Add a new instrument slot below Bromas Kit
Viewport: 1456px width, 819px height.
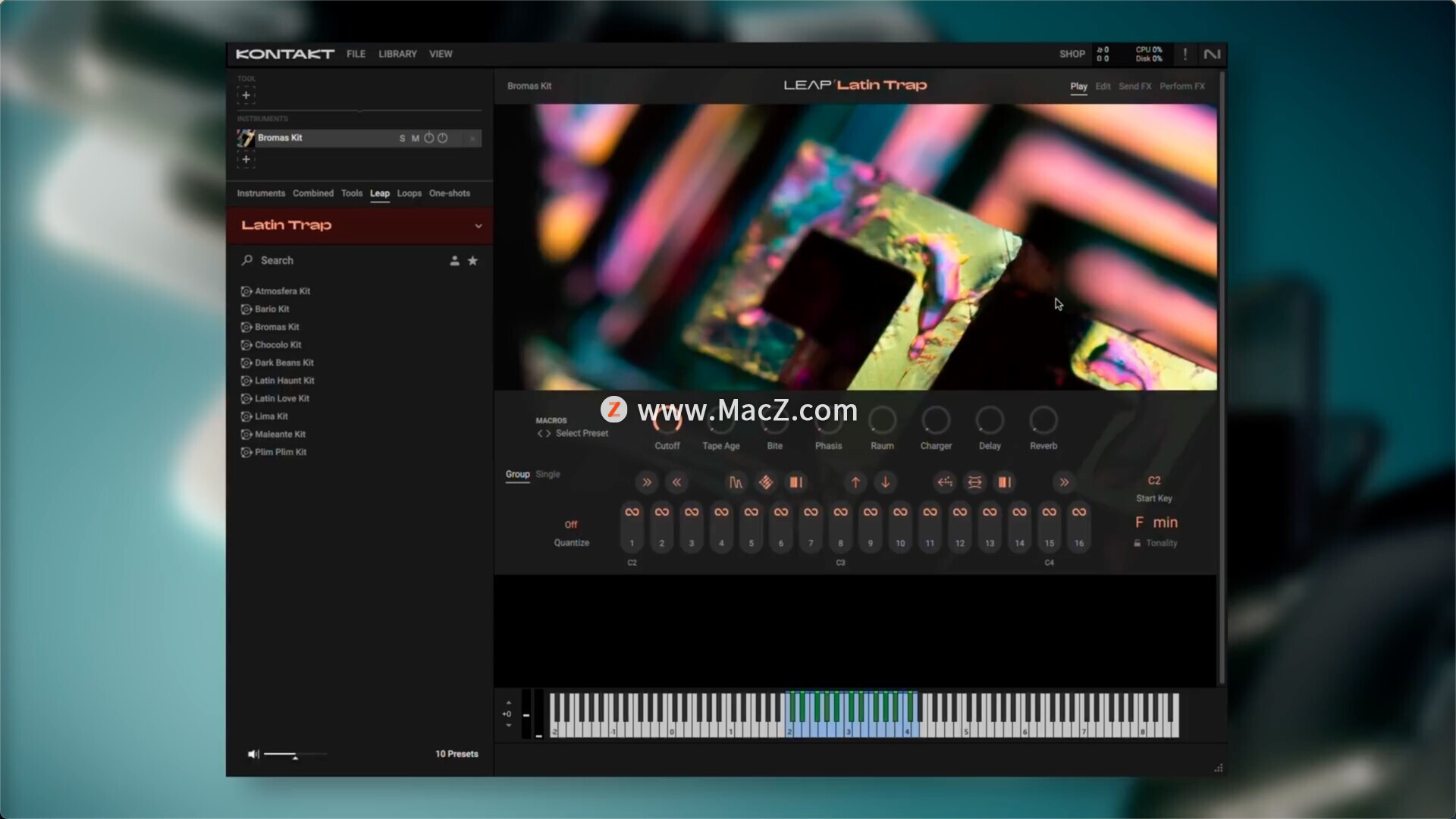(246, 159)
